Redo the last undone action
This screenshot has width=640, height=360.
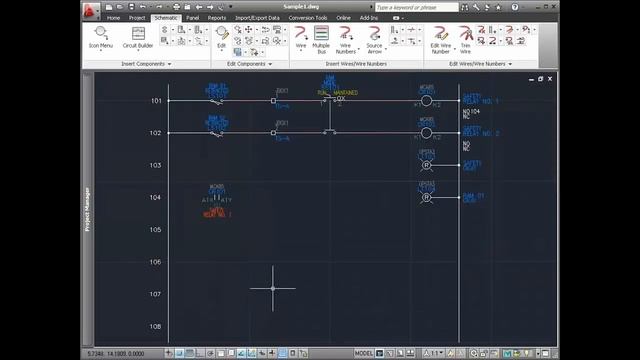click(x=159, y=7)
